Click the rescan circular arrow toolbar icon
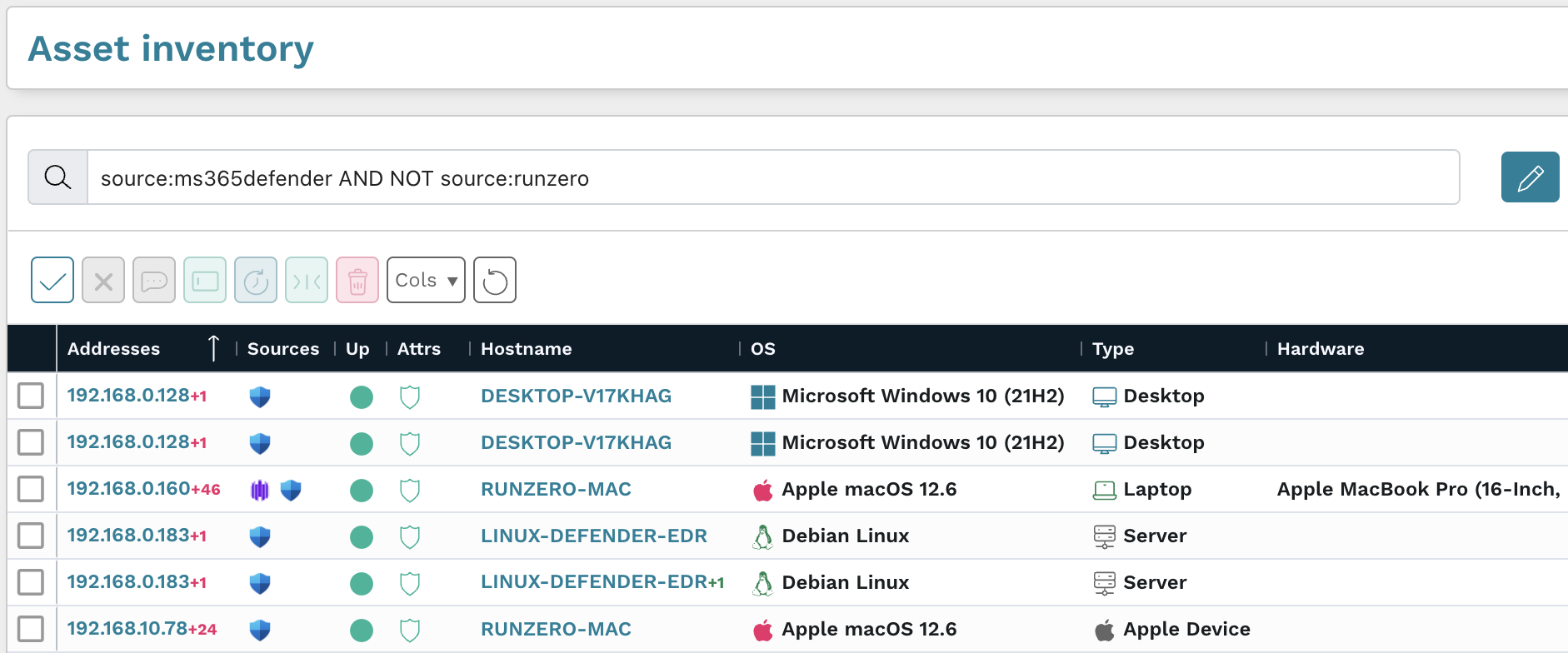This screenshot has height=653, width=1568. pyautogui.click(x=256, y=280)
